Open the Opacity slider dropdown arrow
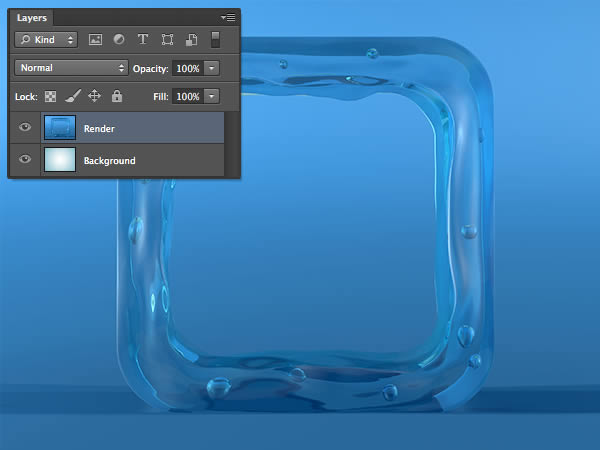Image resolution: width=600 pixels, height=450 pixels. click(x=212, y=68)
